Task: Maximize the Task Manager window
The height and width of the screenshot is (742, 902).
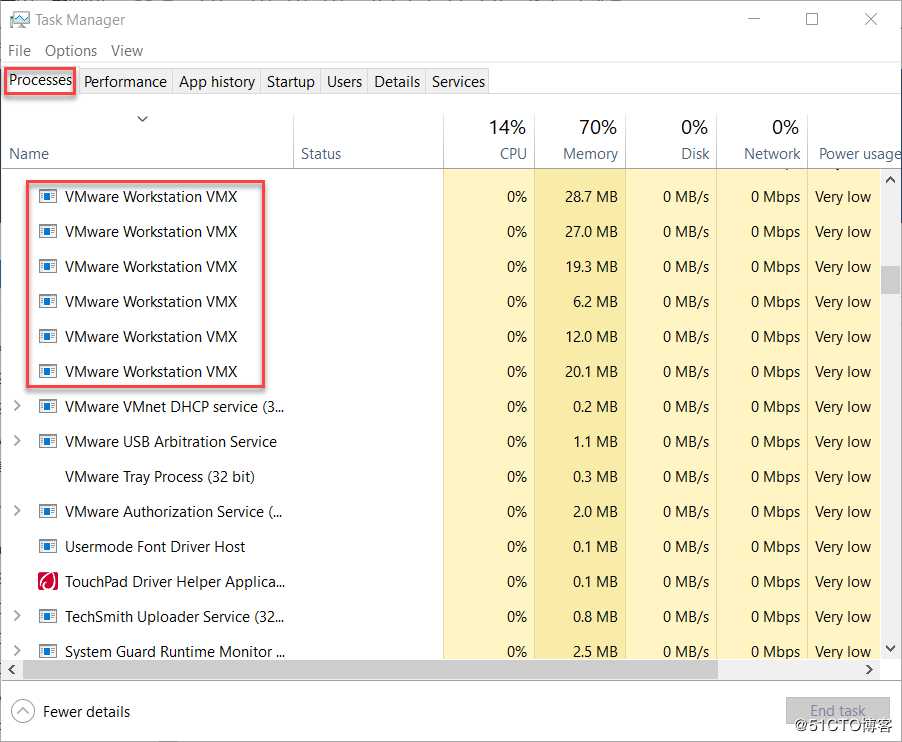Action: (x=812, y=19)
